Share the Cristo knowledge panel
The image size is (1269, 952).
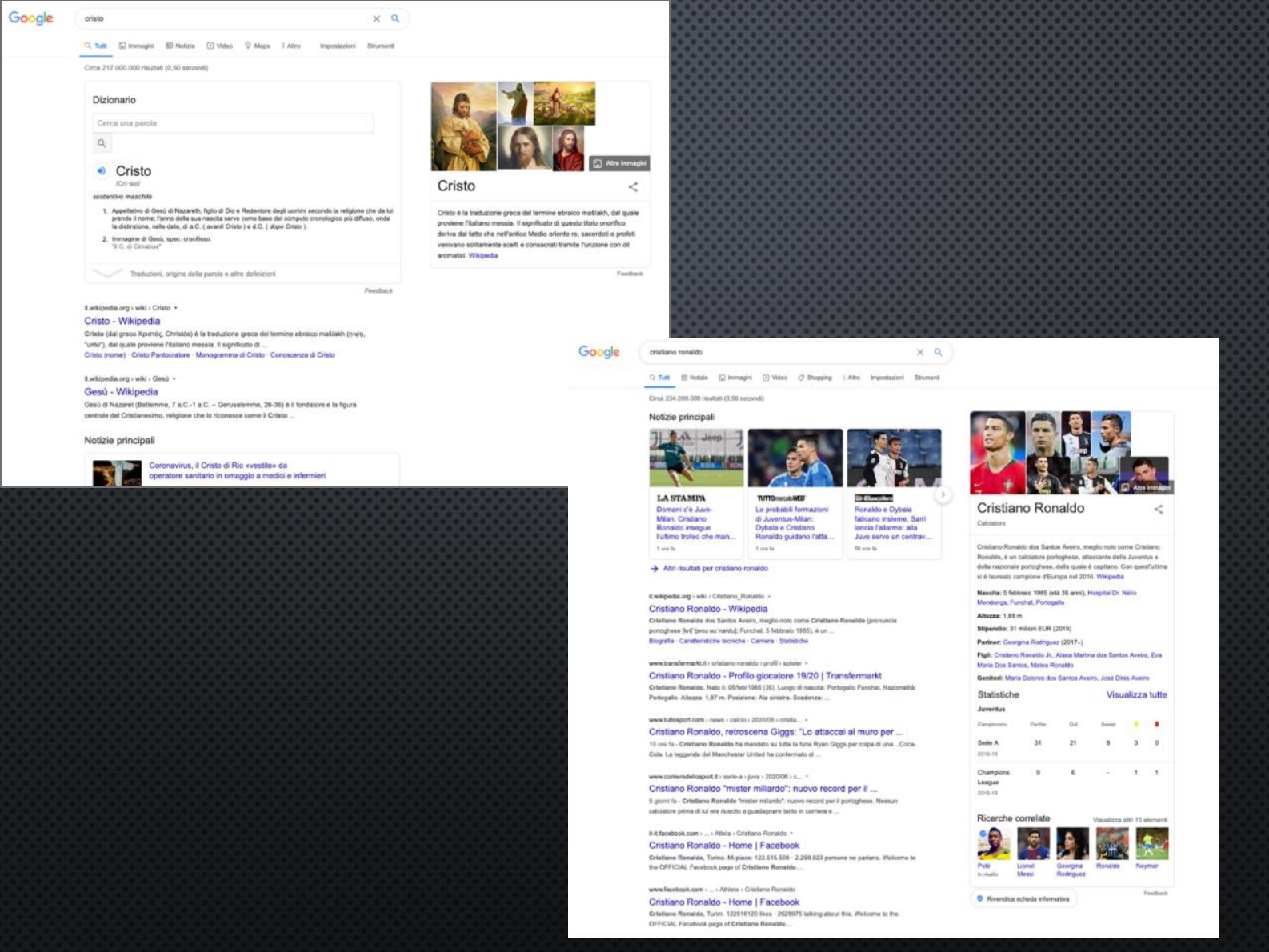[x=633, y=186]
